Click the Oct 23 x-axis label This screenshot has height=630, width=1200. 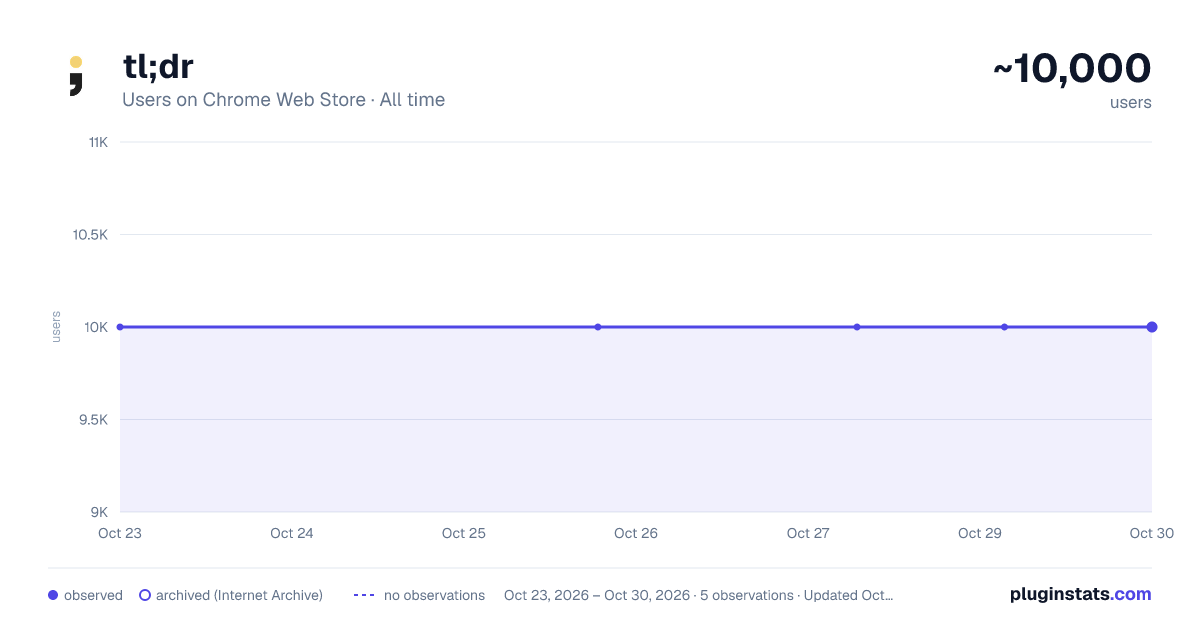click(x=120, y=533)
